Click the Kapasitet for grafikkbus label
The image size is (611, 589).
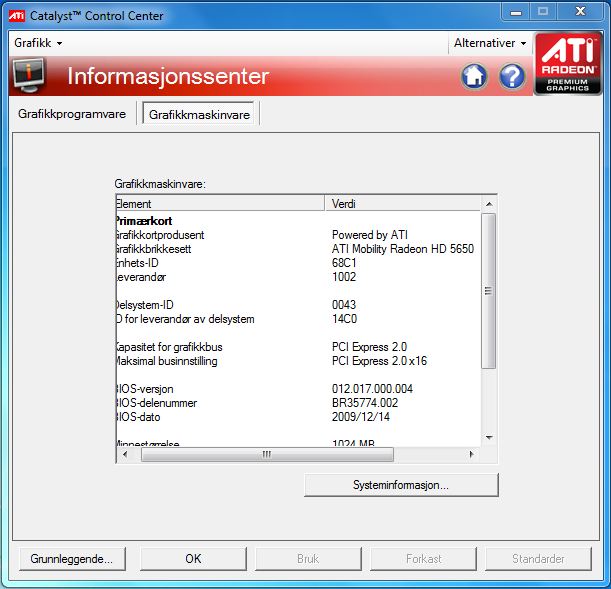coord(170,347)
